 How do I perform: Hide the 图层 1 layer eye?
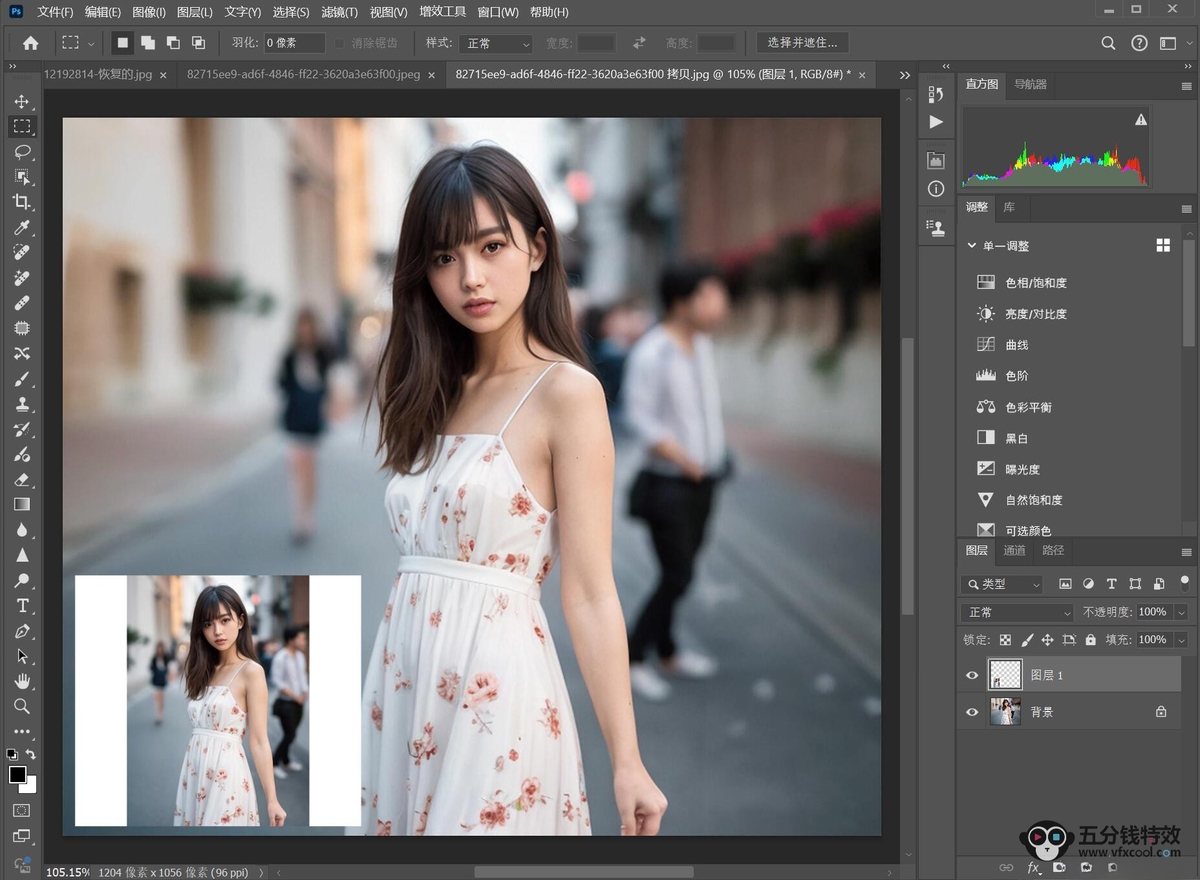click(x=972, y=675)
